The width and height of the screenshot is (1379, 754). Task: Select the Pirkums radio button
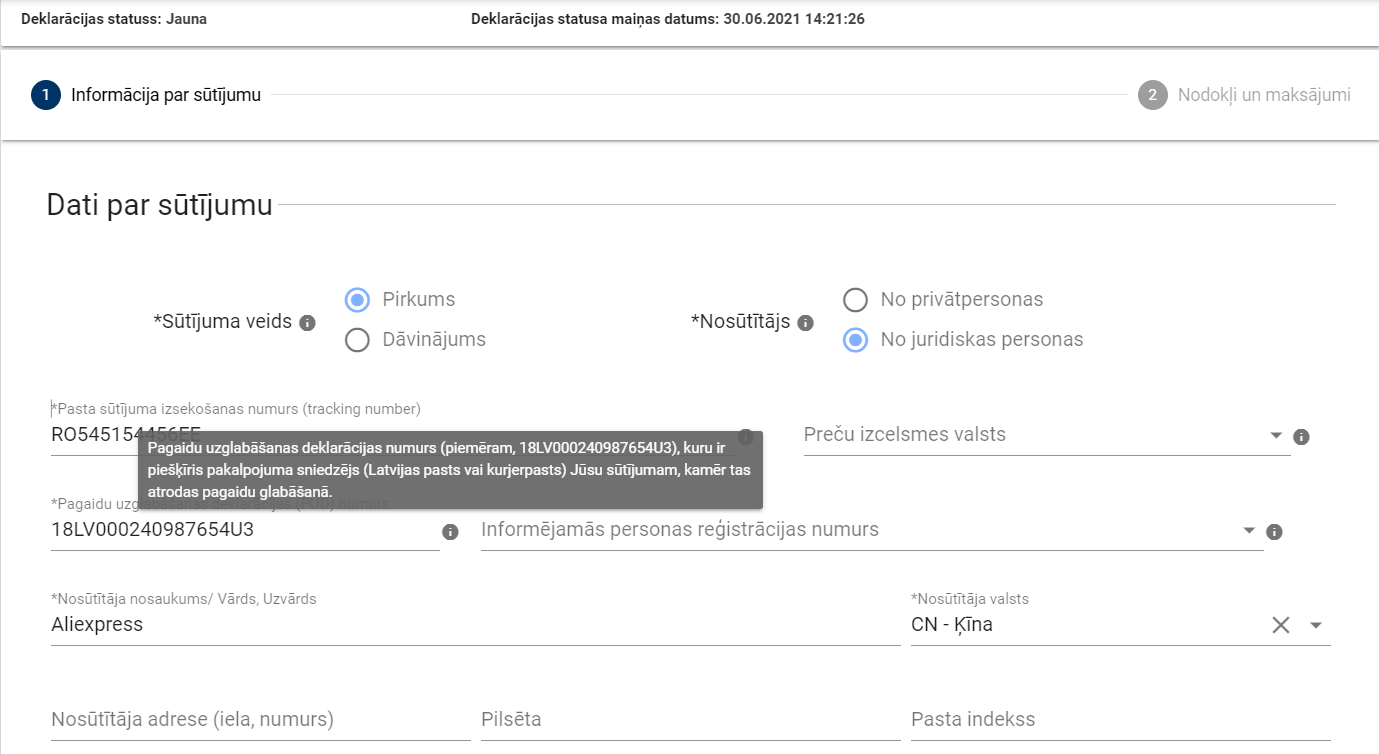point(357,299)
